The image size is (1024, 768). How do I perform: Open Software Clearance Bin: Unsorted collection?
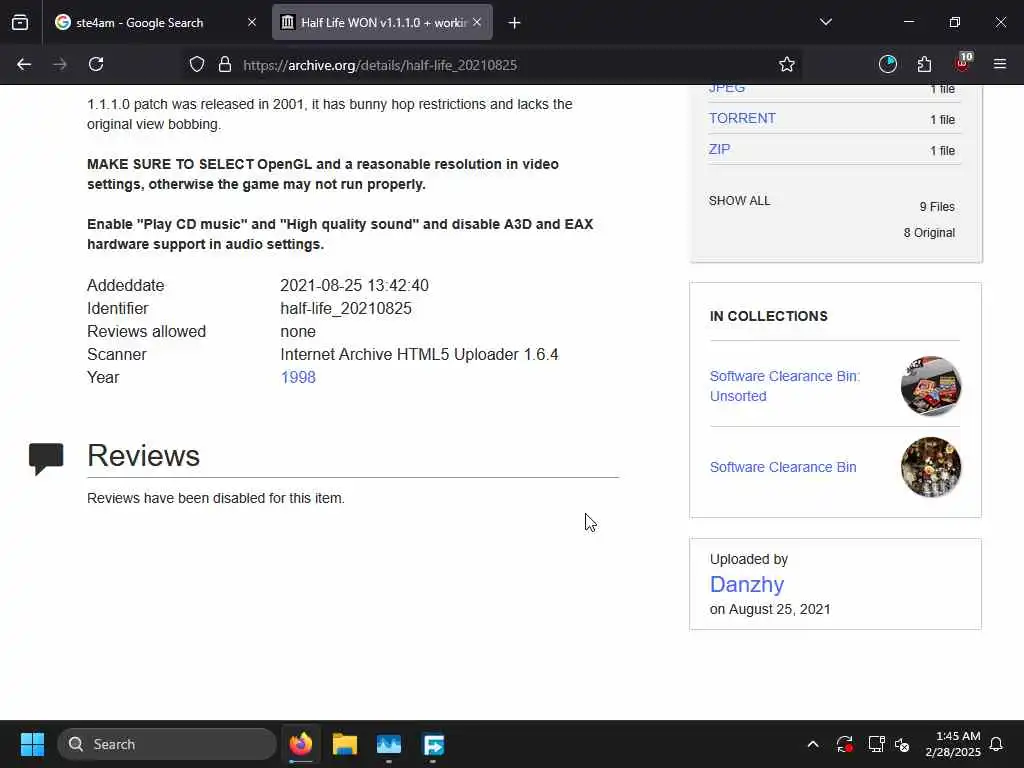[x=785, y=386]
